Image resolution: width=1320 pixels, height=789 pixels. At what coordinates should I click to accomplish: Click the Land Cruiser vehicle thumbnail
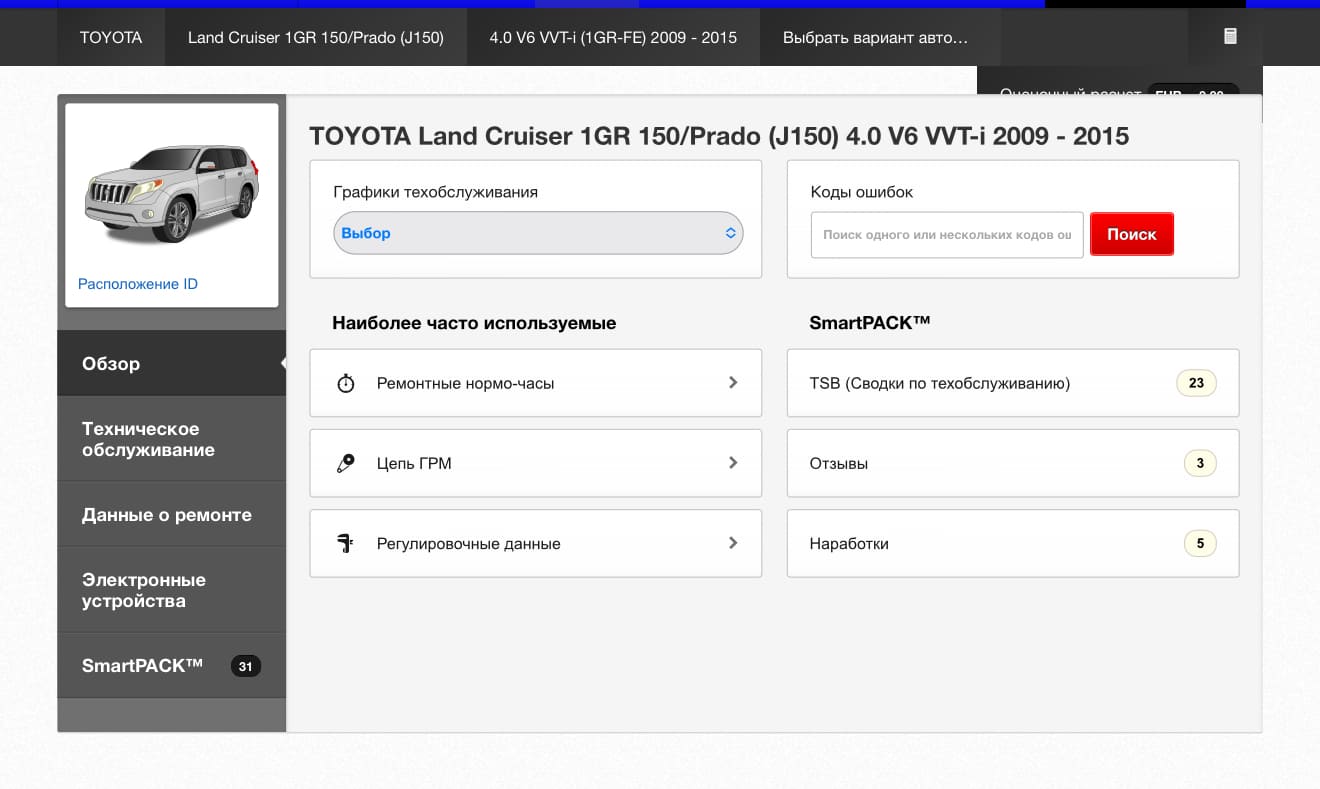[x=172, y=192]
